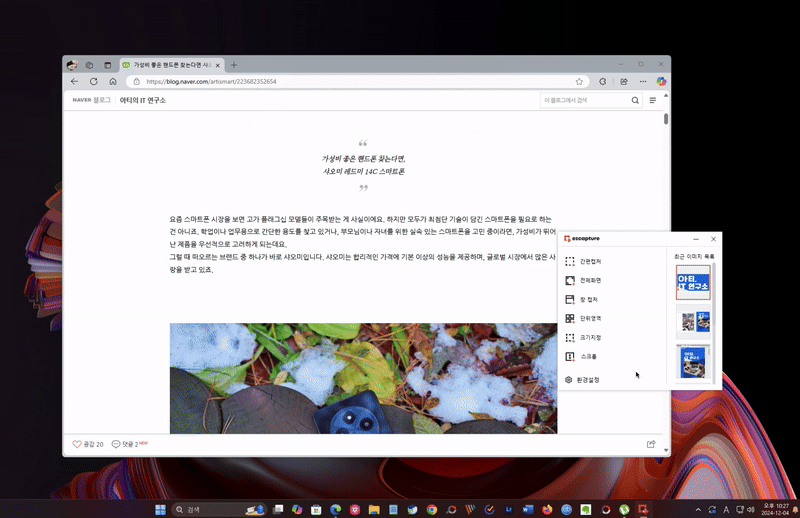Open Lightroom from taskbar
This screenshot has height=518, width=800.
(509, 509)
